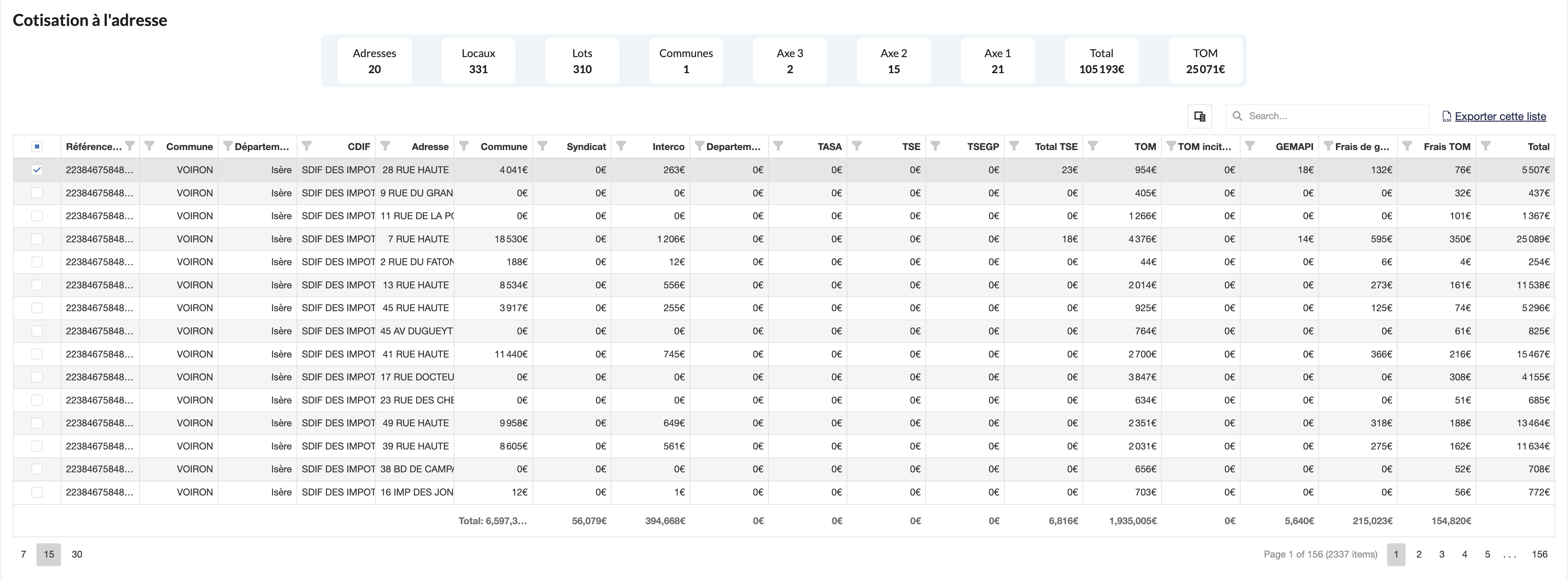This screenshot has height=581, width=1568.
Task: Go to page 2 of results
Action: click(1419, 554)
